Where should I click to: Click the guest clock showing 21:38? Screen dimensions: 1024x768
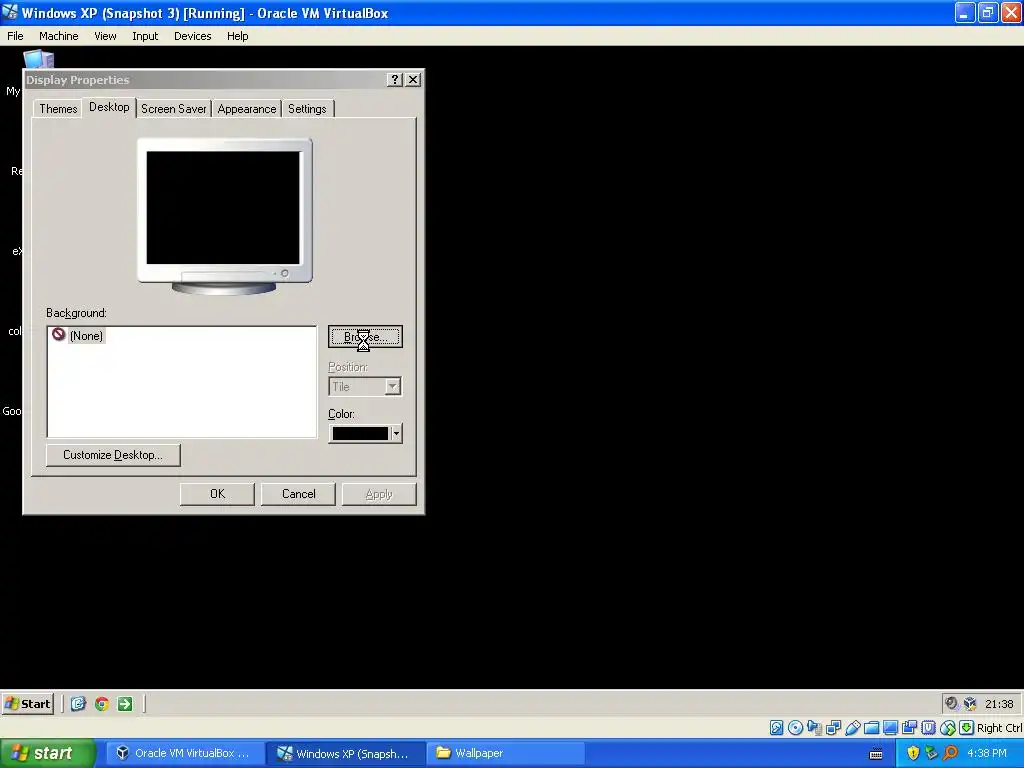[x=999, y=704]
